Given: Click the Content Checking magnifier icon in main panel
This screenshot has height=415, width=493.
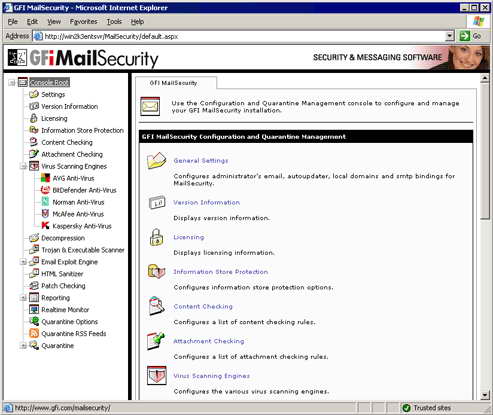Looking at the screenshot, I should coord(156,306).
